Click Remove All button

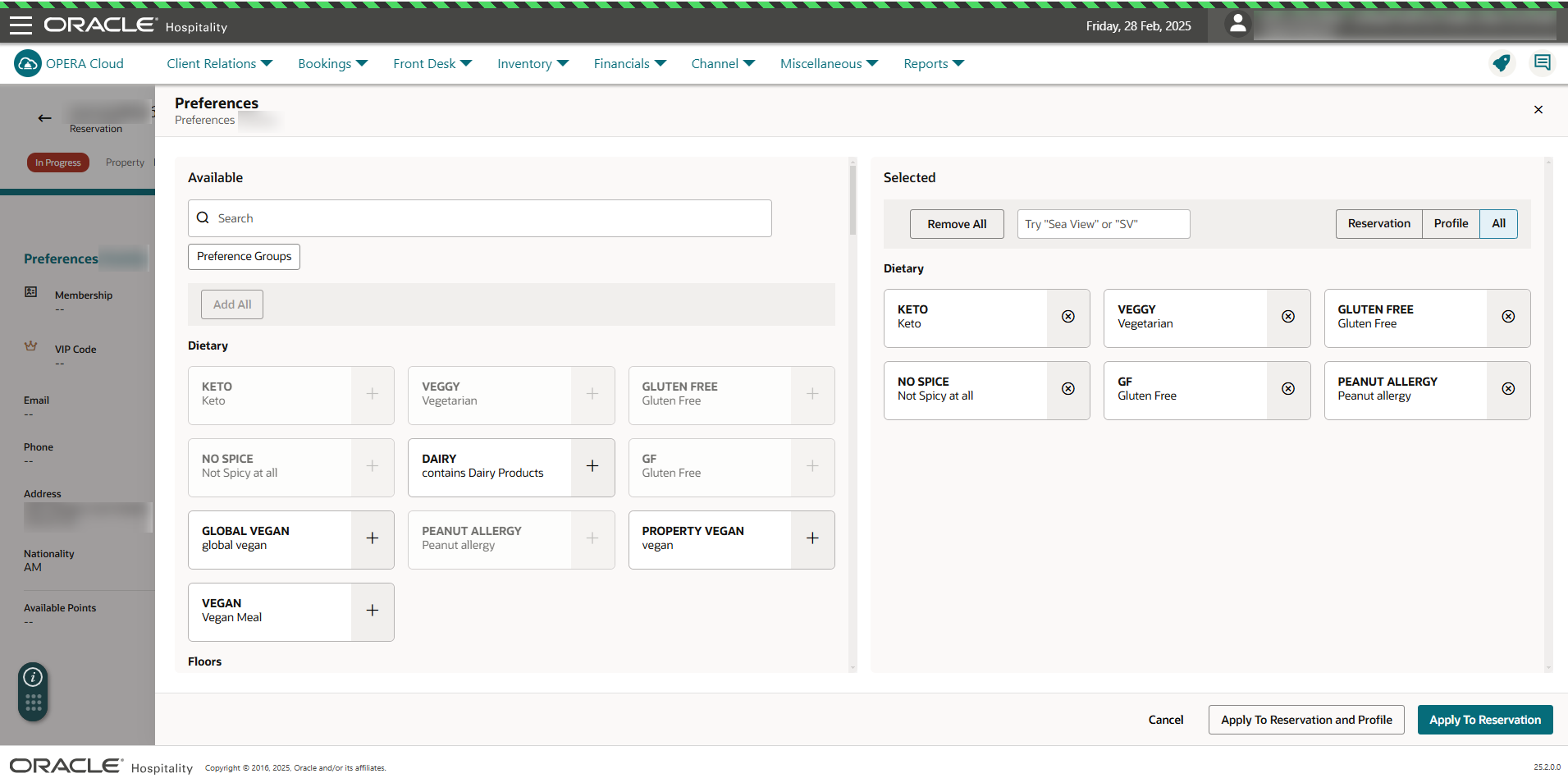click(x=957, y=224)
